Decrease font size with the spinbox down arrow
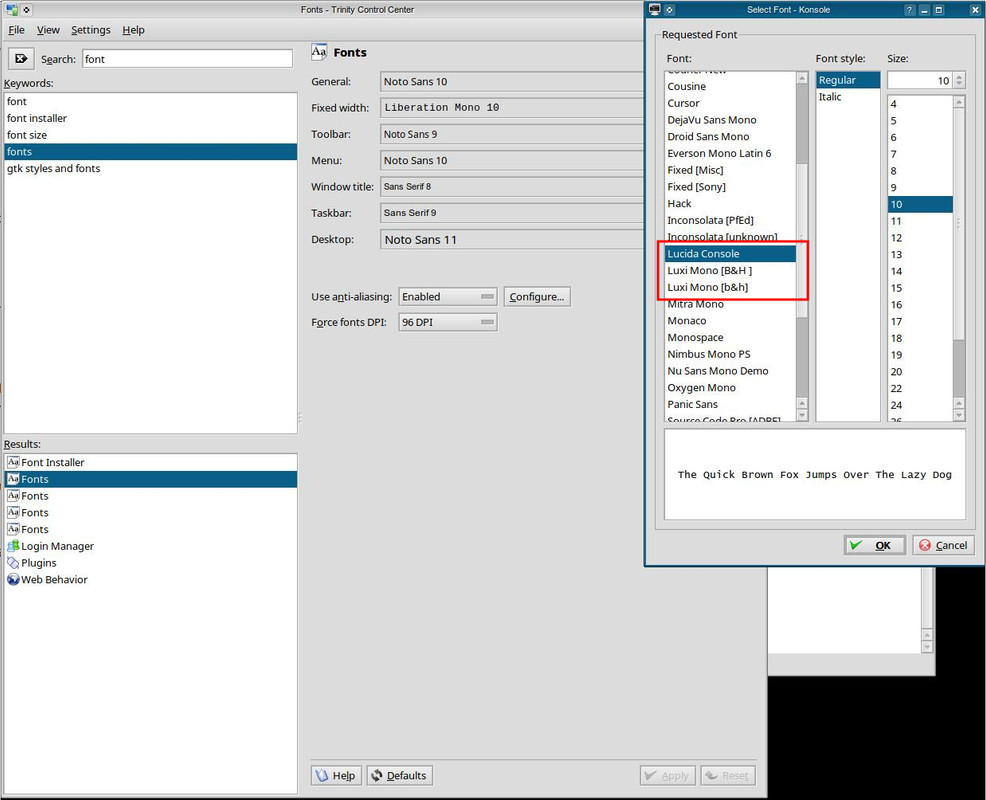The image size is (986, 800). coord(959,85)
